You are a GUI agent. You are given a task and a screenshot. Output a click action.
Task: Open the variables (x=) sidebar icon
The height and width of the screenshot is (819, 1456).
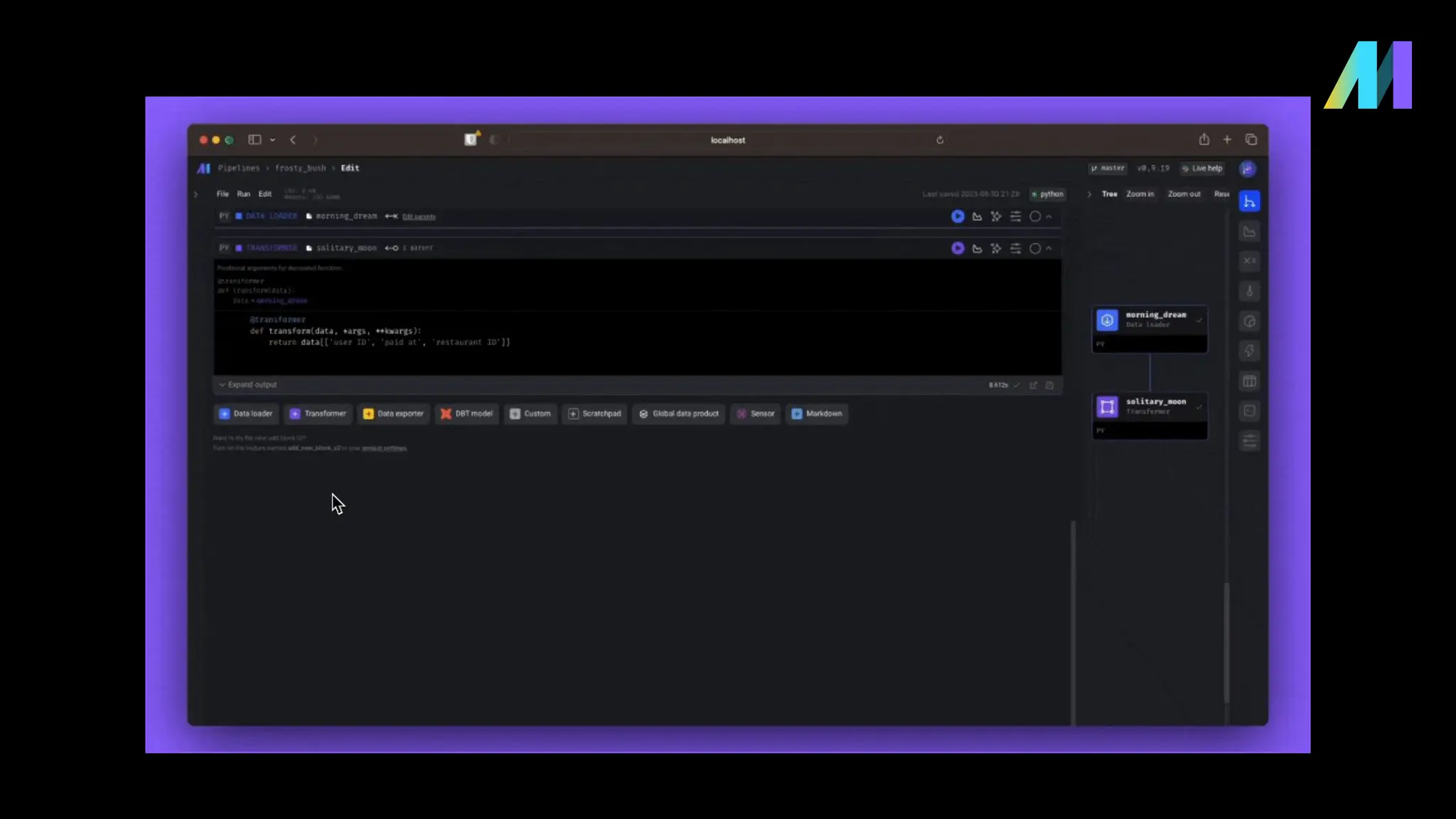tap(1249, 261)
